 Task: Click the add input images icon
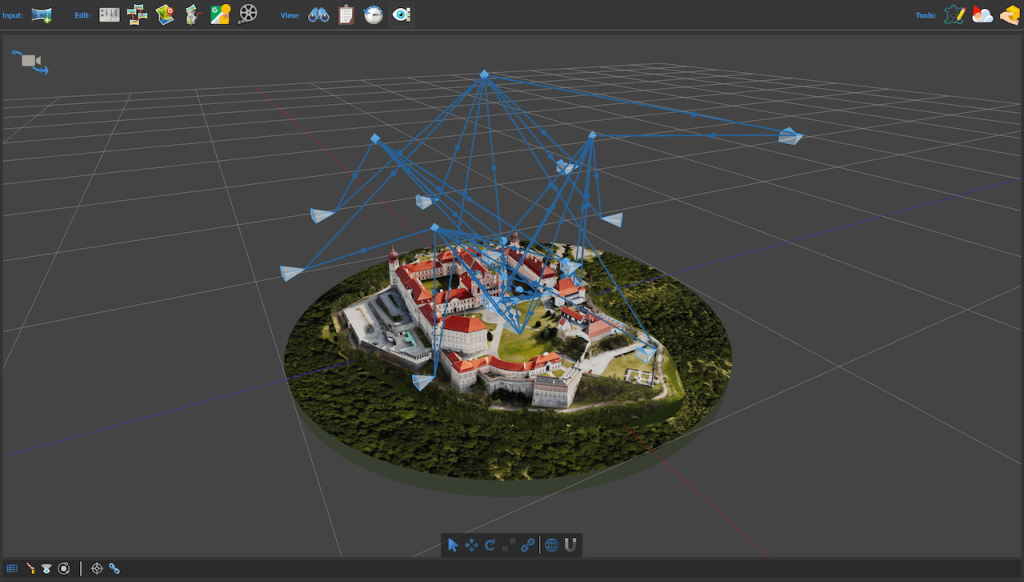coord(40,14)
